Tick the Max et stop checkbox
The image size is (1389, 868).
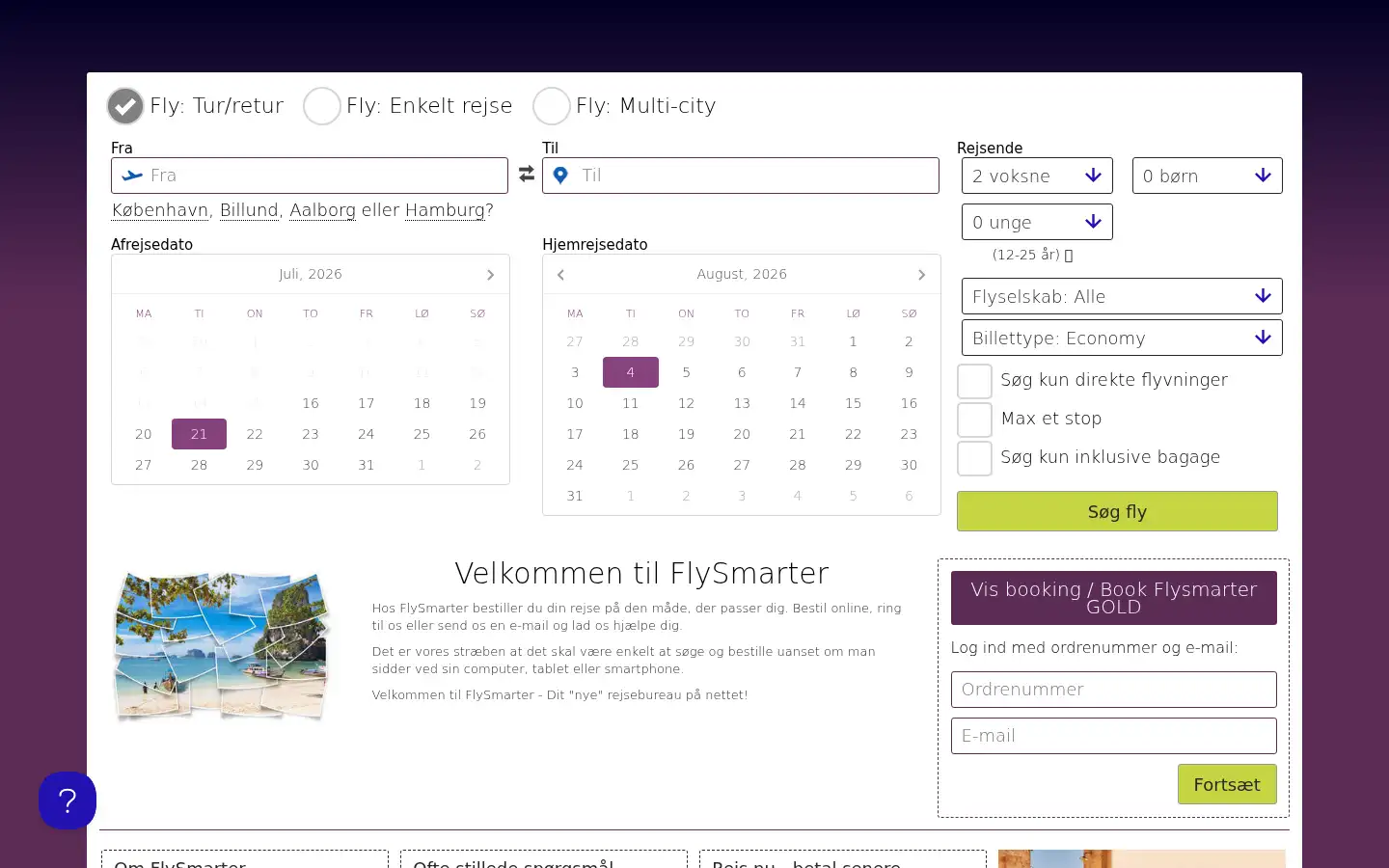974,420
